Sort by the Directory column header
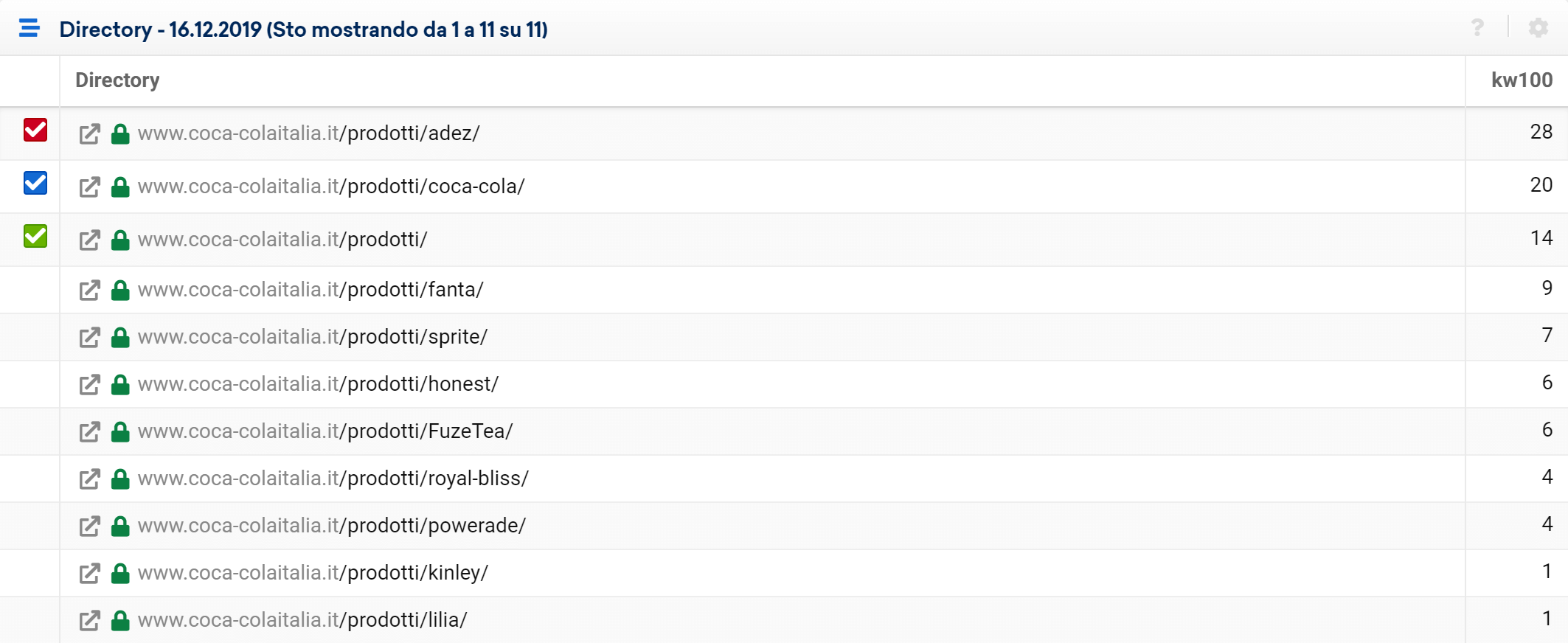 coord(117,80)
